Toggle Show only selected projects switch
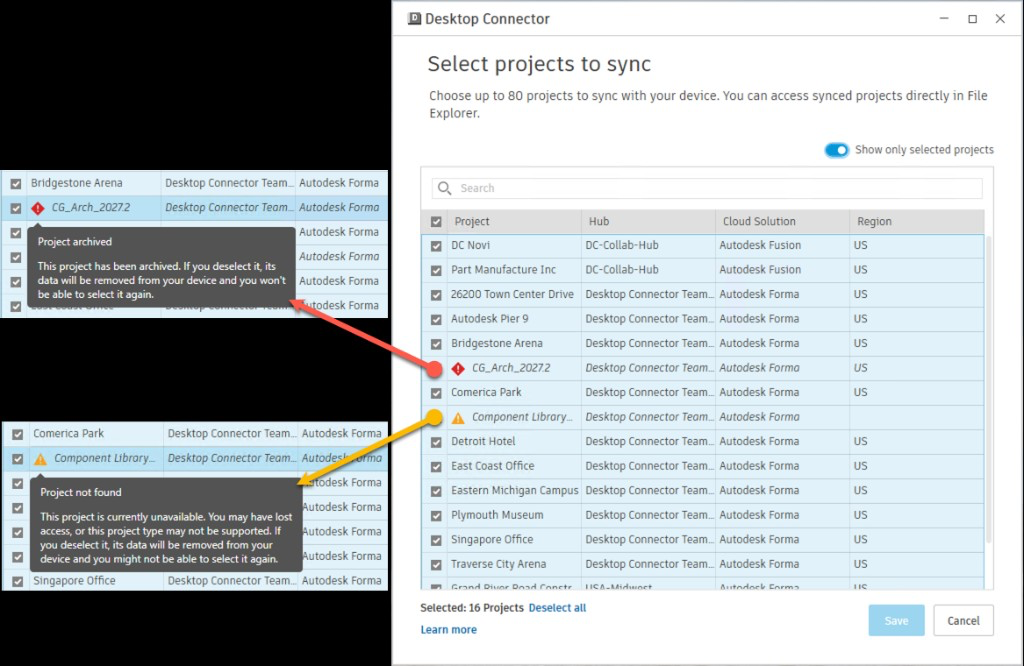Image resolution: width=1024 pixels, height=666 pixels. (x=837, y=150)
